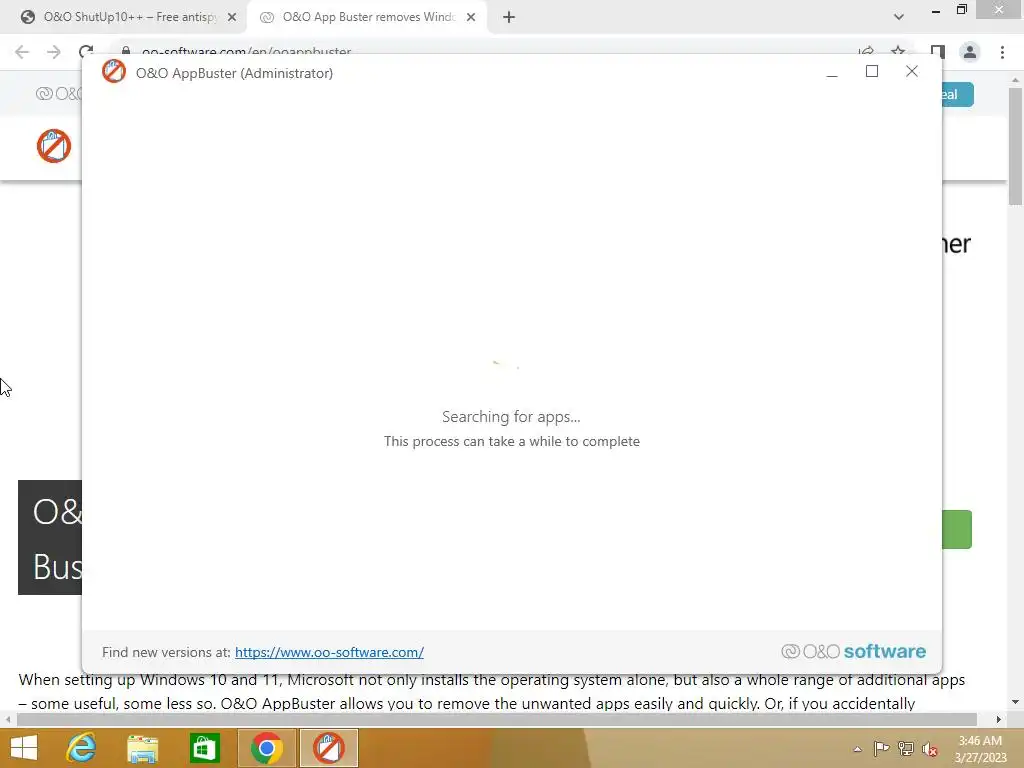Share this page in Chrome
The width and height of the screenshot is (1024, 768).
click(x=867, y=51)
